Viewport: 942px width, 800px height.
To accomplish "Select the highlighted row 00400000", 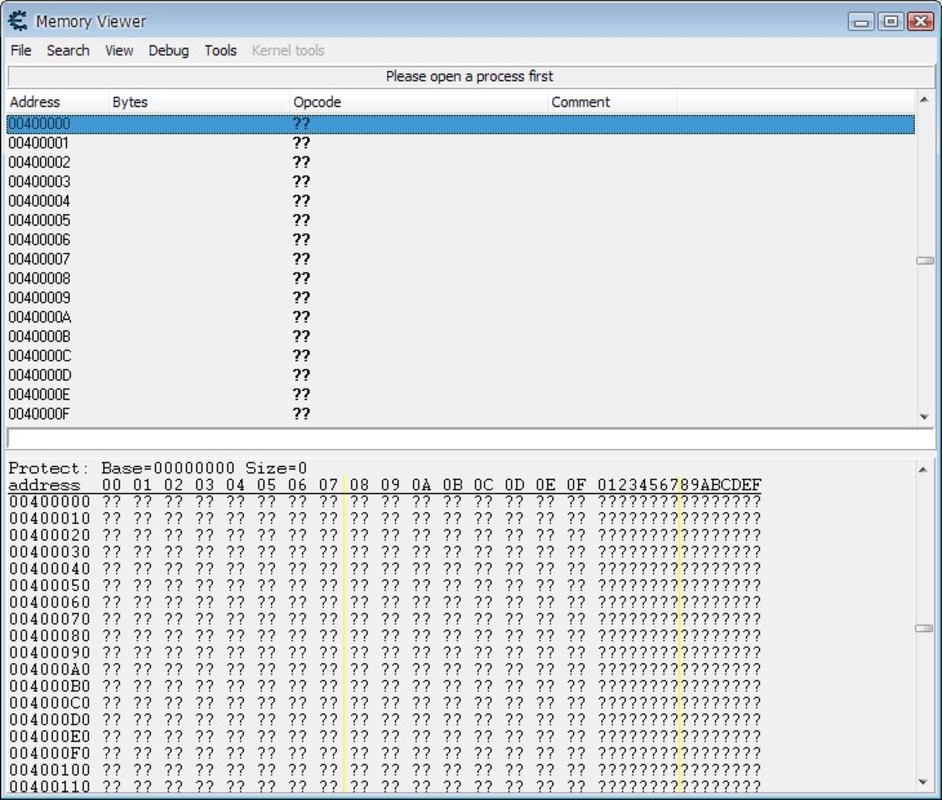I will [300, 122].
